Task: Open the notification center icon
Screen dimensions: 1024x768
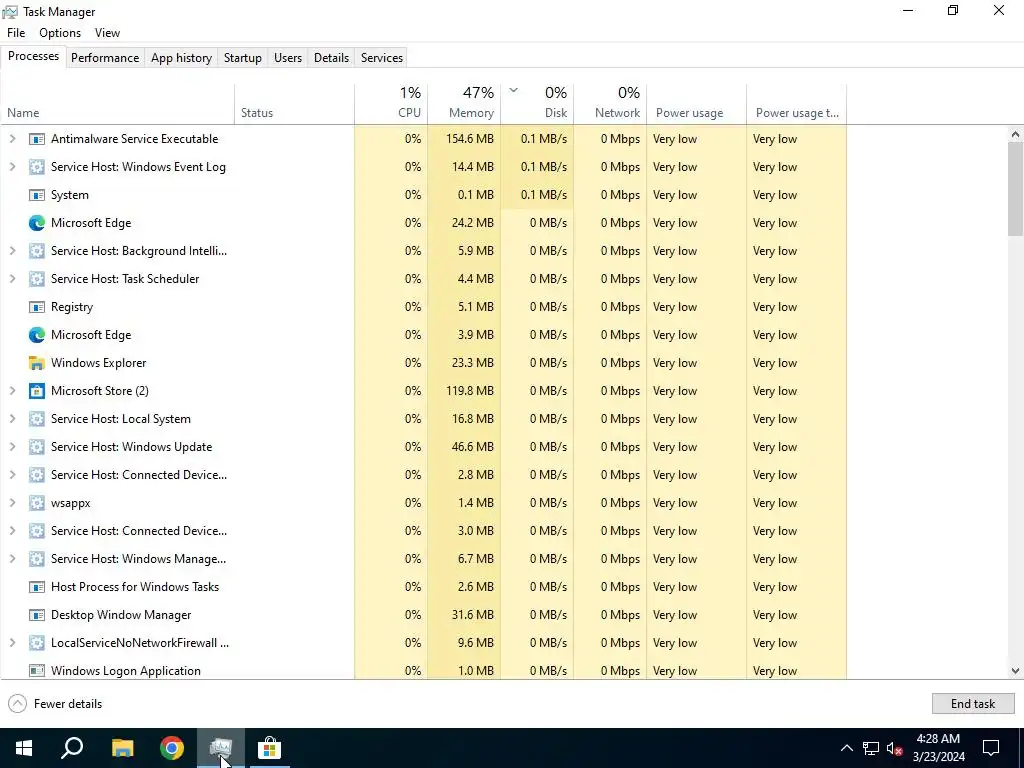Action: [x=991, y=748]
